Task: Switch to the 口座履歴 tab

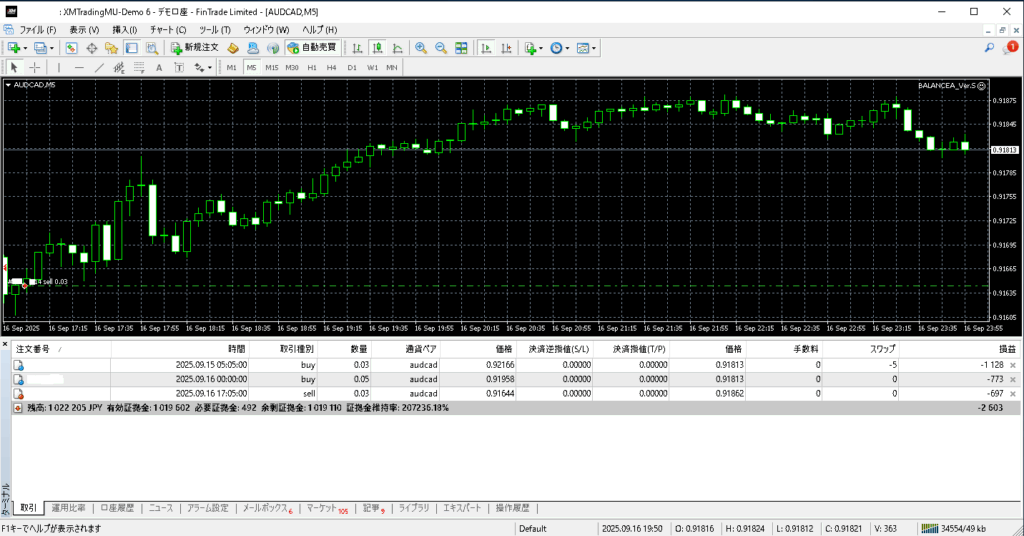Action: click(117, 508)
